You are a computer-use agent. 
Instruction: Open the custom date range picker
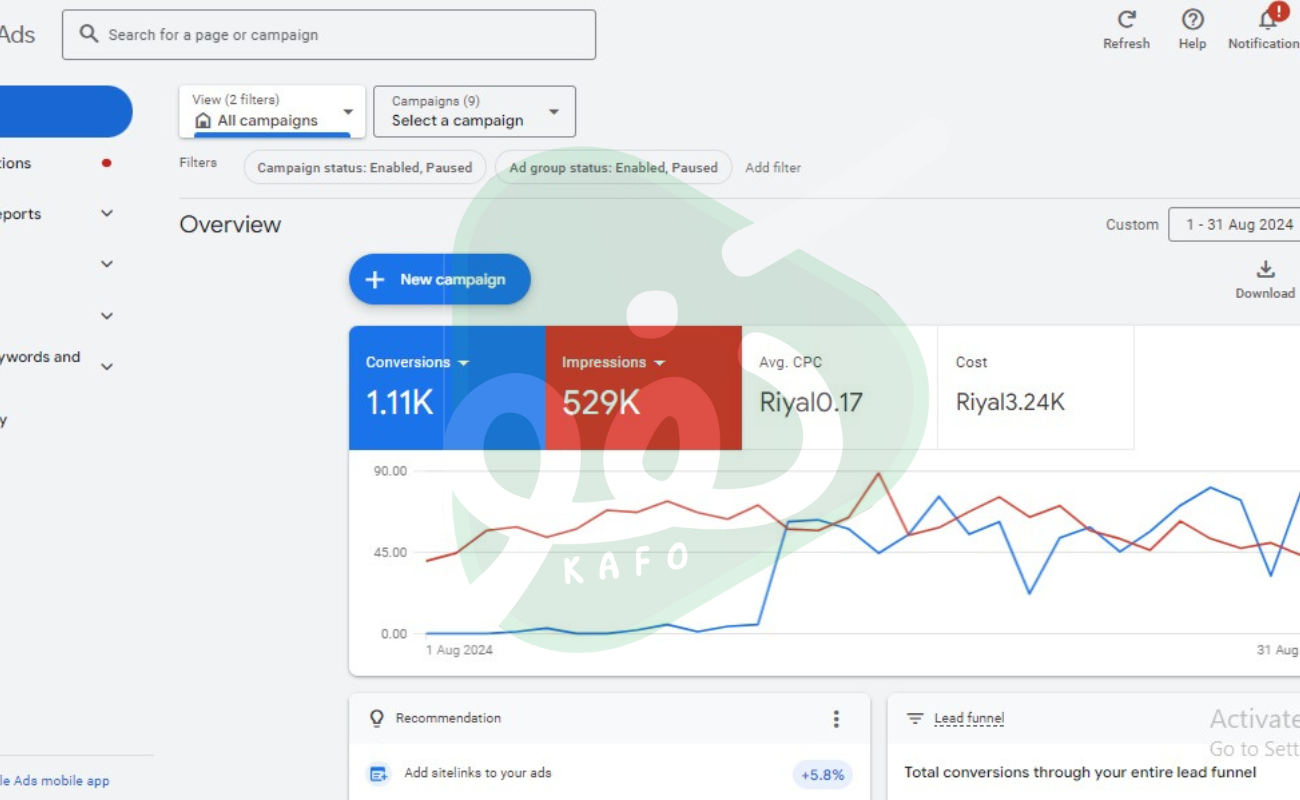click(x=1238, y=225)
